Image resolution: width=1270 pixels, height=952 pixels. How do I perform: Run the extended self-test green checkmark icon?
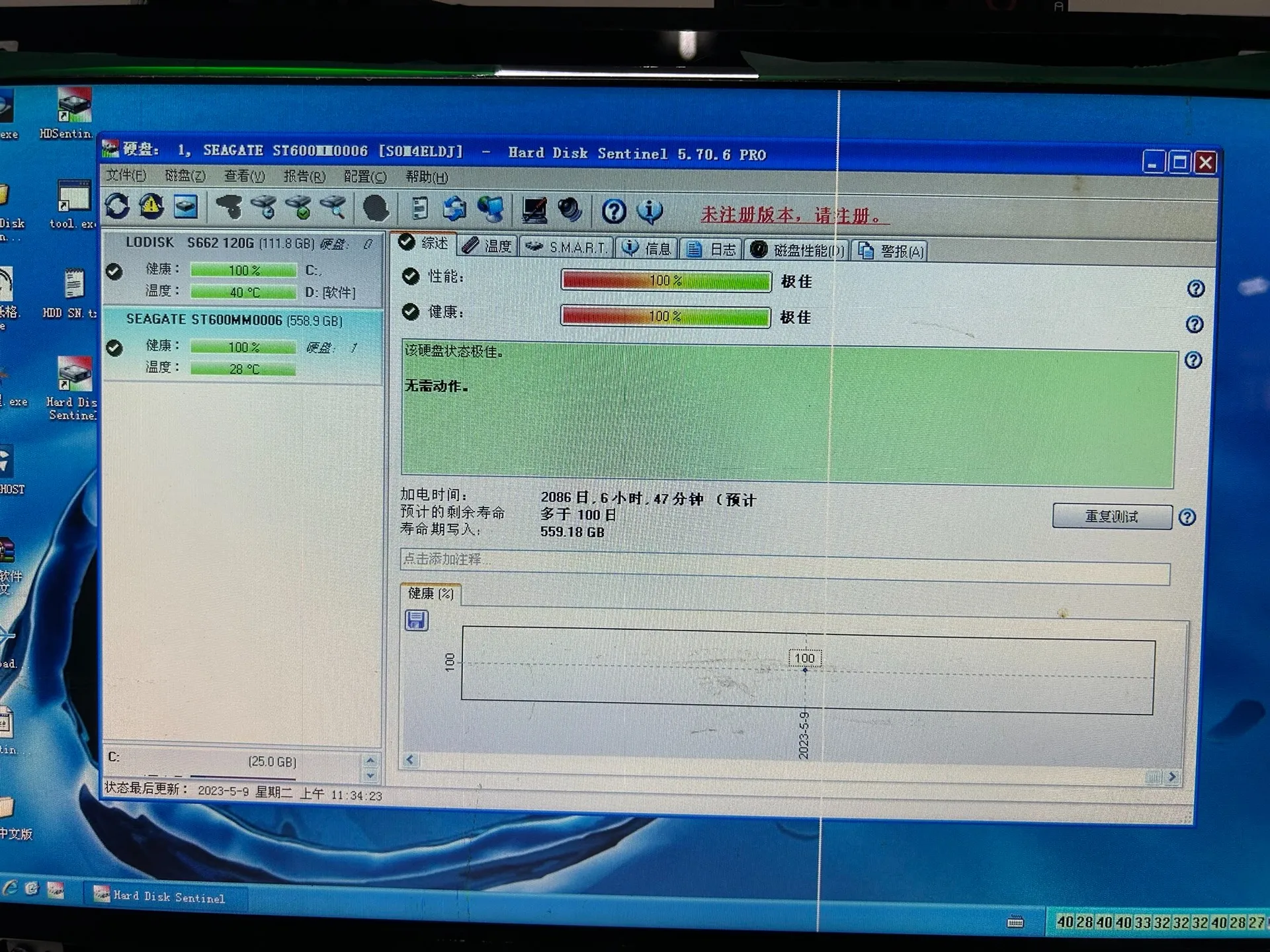tap(298, 208)
